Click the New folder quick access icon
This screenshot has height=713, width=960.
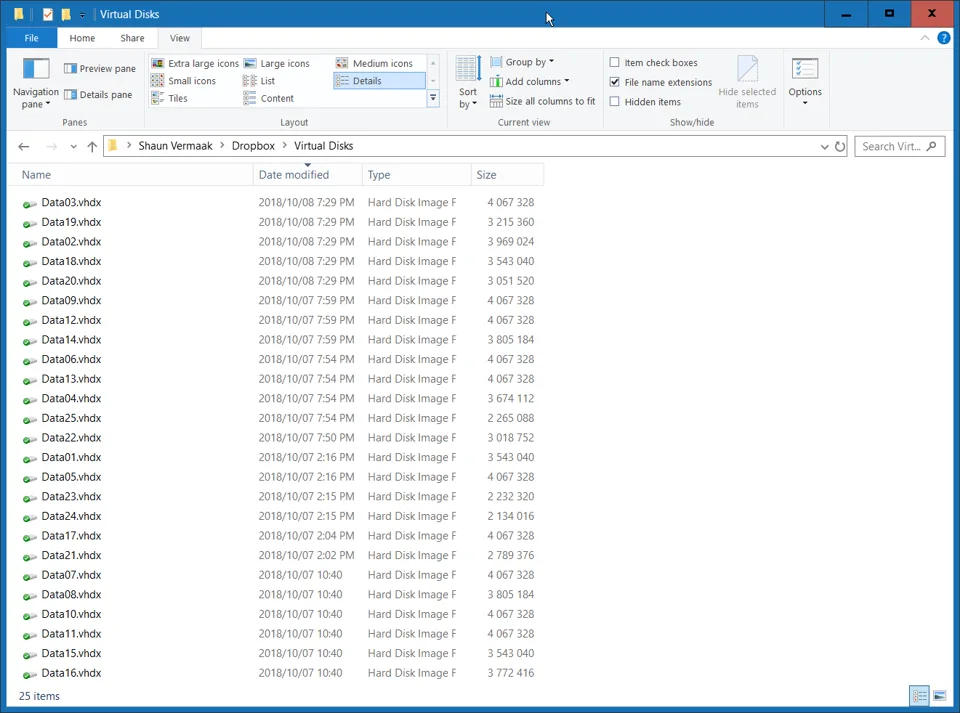tap(66, 14)
